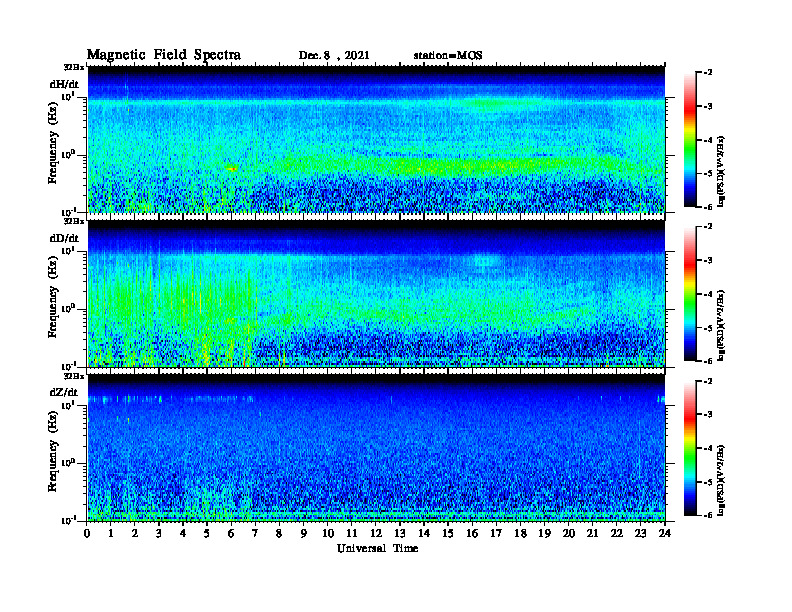Click the dH/dt panel color scale bar
This screenshot has height=612, width=792.
tap(690, 140)
